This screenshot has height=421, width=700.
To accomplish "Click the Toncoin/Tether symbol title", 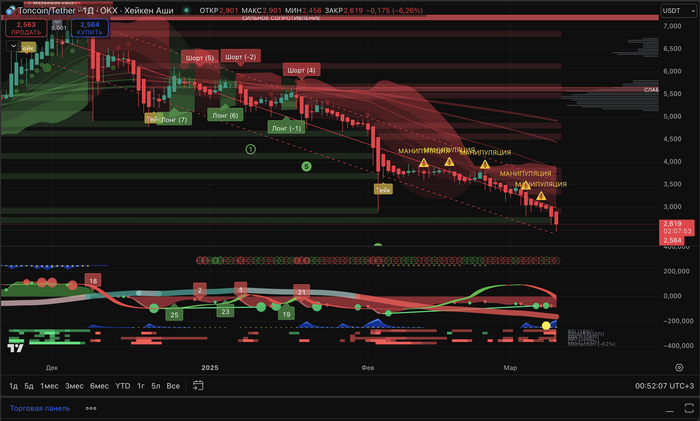I will 46,10.
